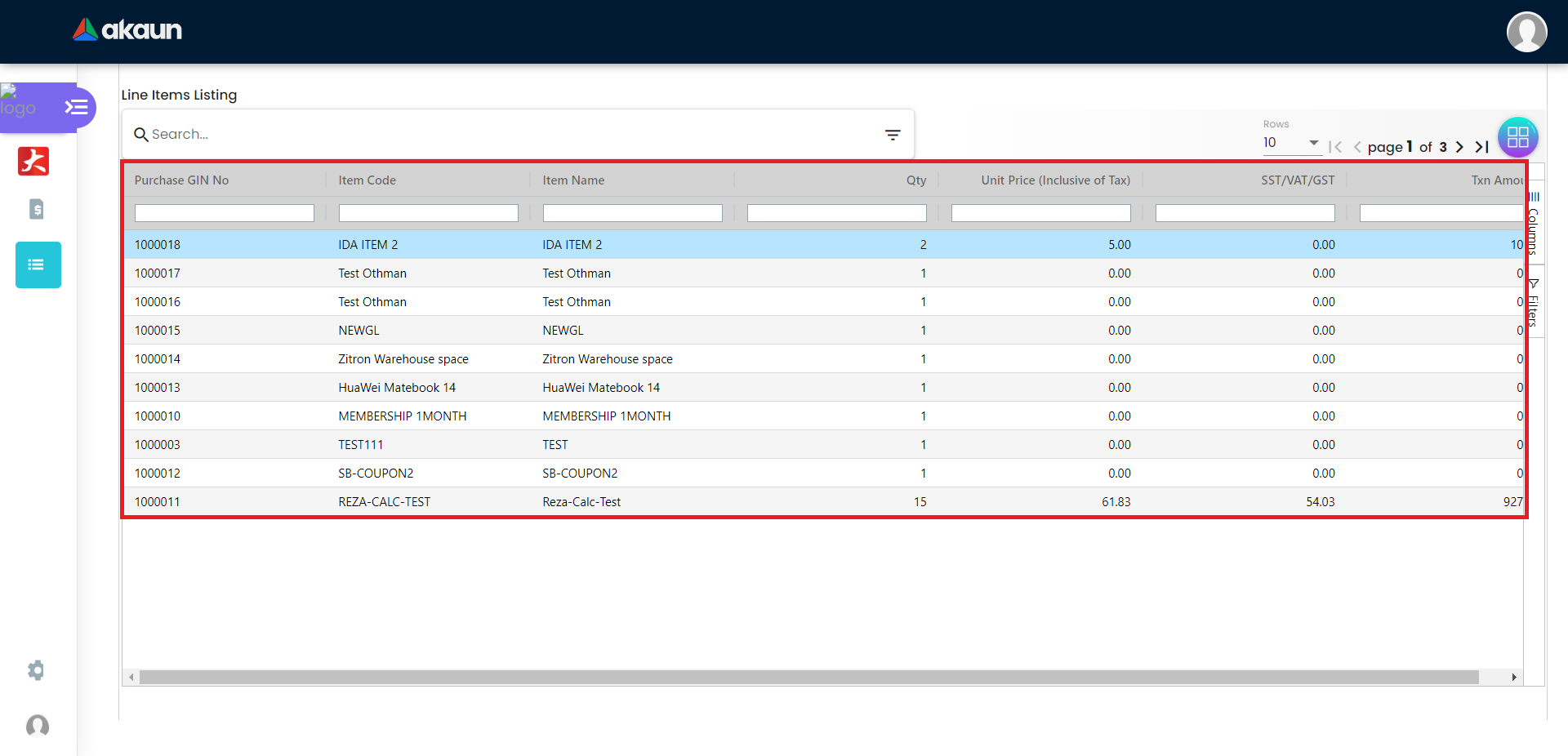Click the Item Code filter input box

[x=428, y=213]
